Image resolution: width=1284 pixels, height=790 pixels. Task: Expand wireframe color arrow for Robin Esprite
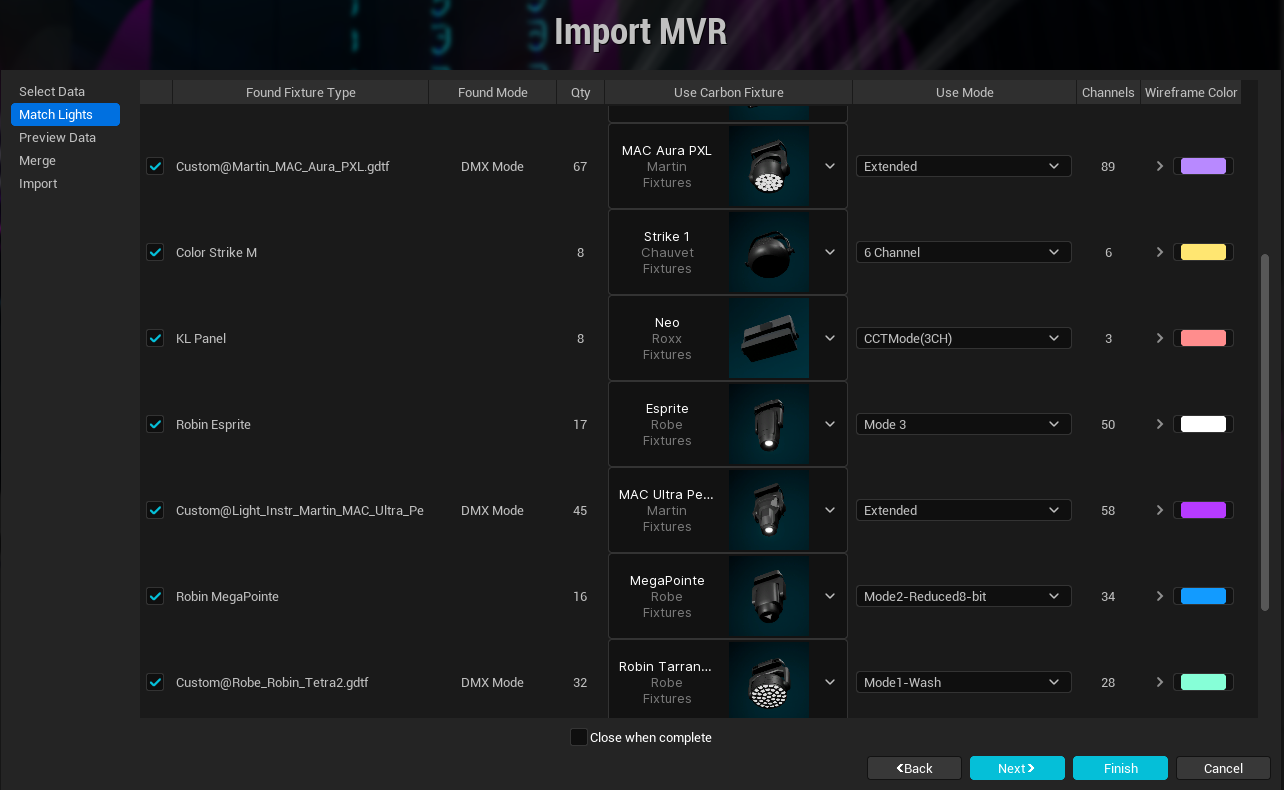pos(1160,424)
